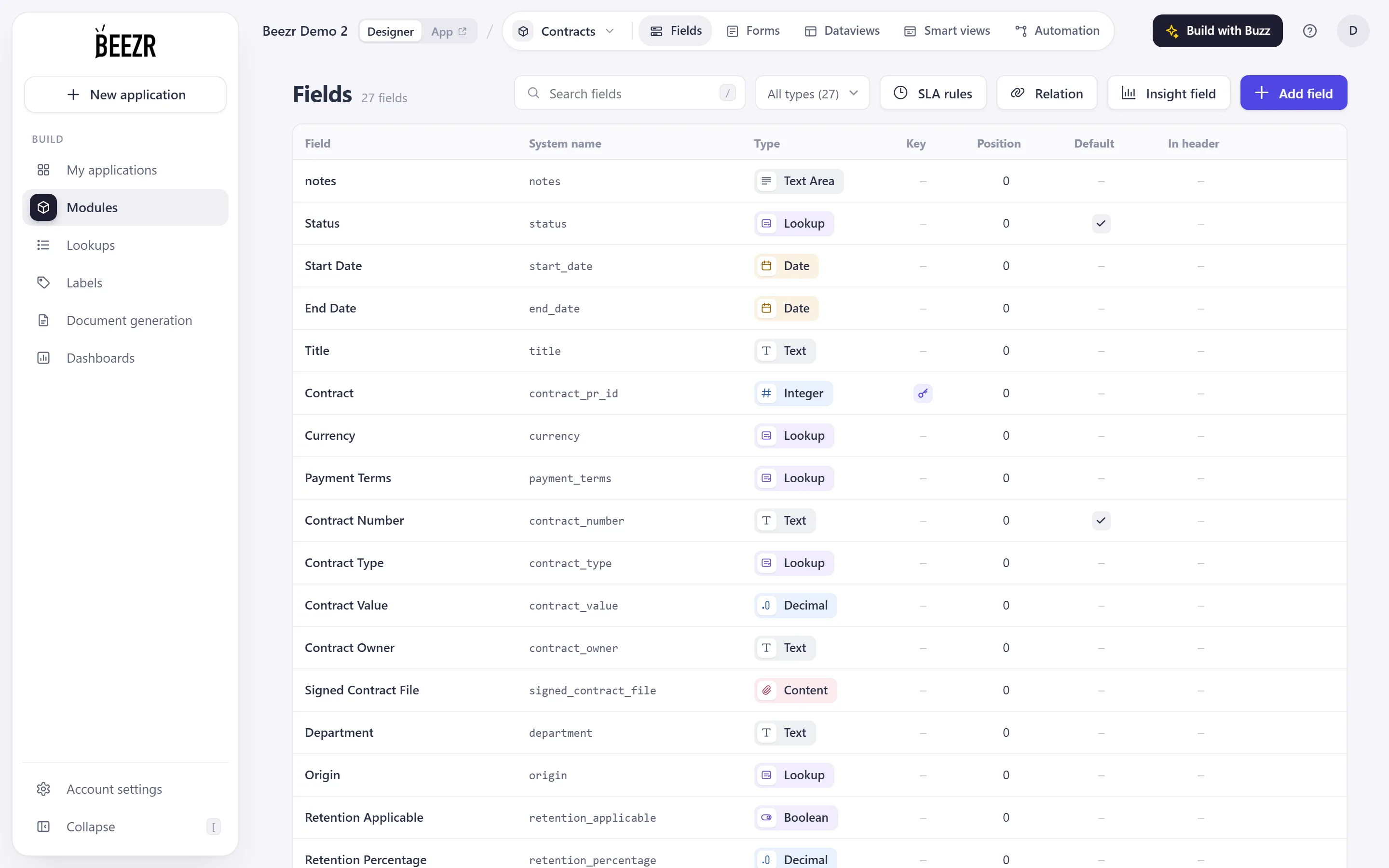
Task: Collapse the sidebar
Action: (125, 826)
